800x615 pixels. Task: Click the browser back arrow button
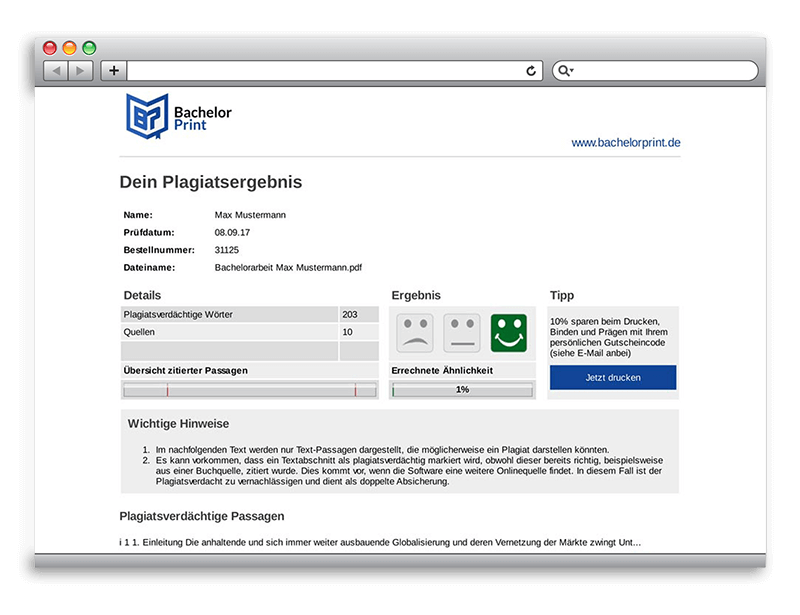(56, 71)
